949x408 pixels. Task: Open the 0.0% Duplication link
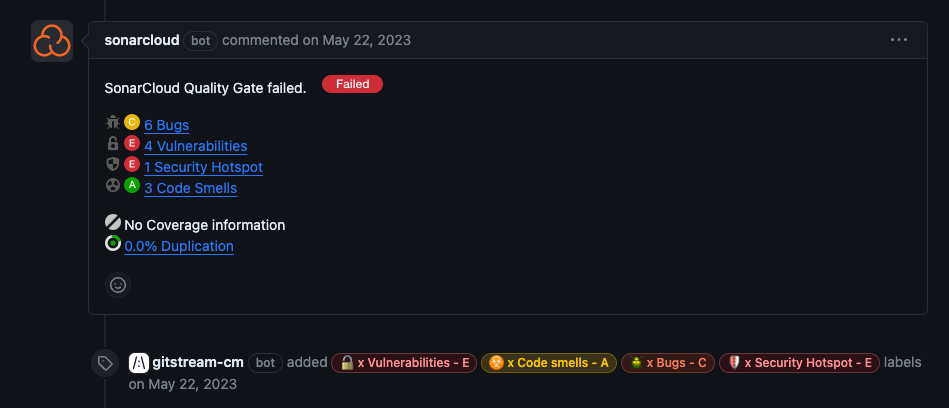(179, 246)
